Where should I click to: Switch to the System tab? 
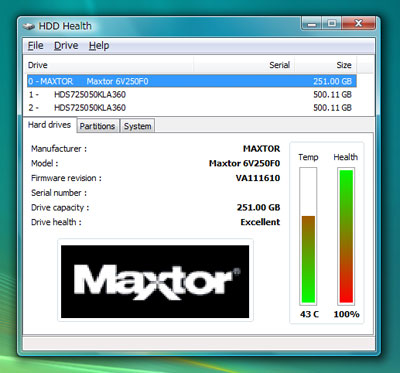point(137,126)
